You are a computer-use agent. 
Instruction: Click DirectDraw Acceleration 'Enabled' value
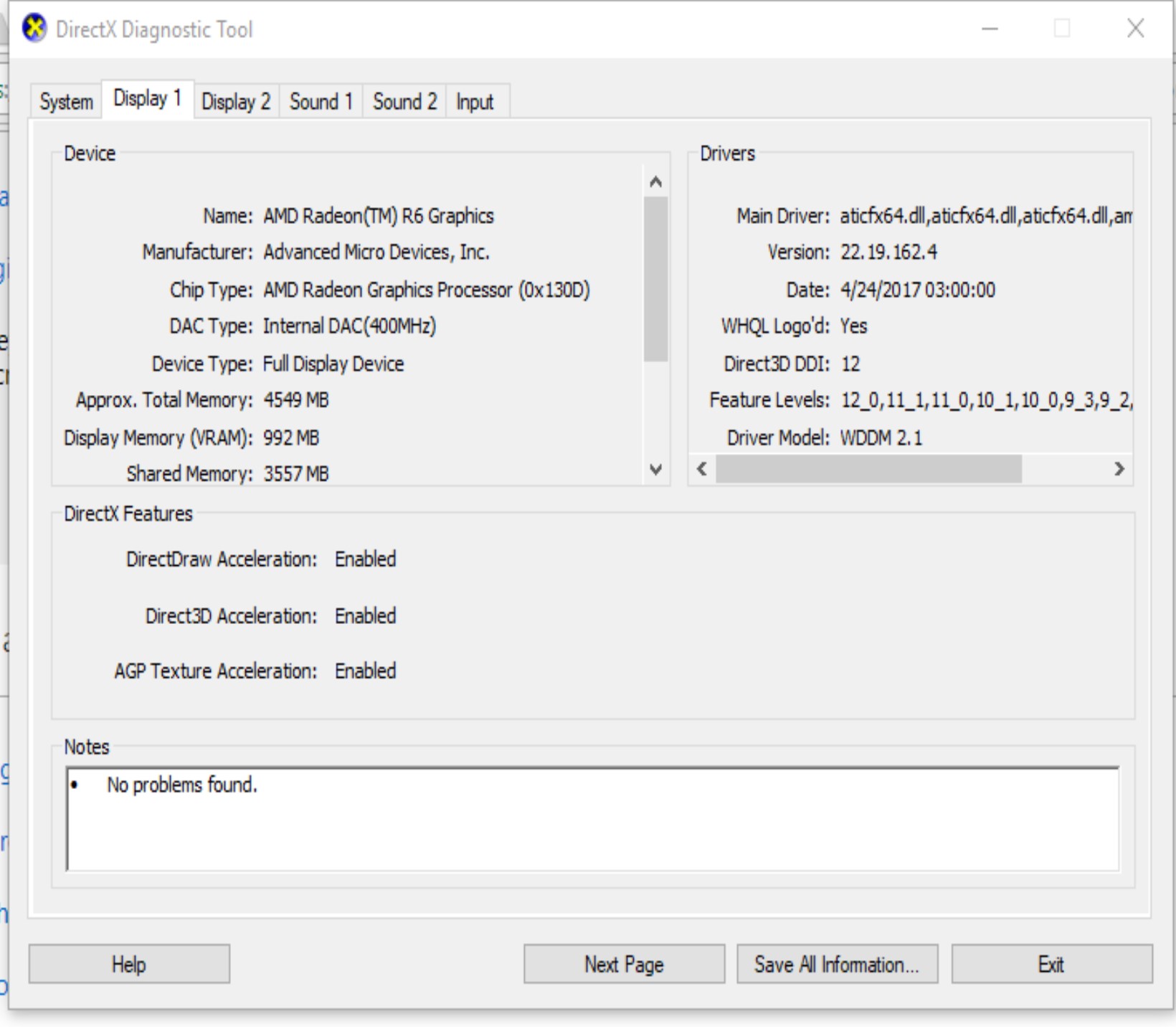(x=365, y=559)
